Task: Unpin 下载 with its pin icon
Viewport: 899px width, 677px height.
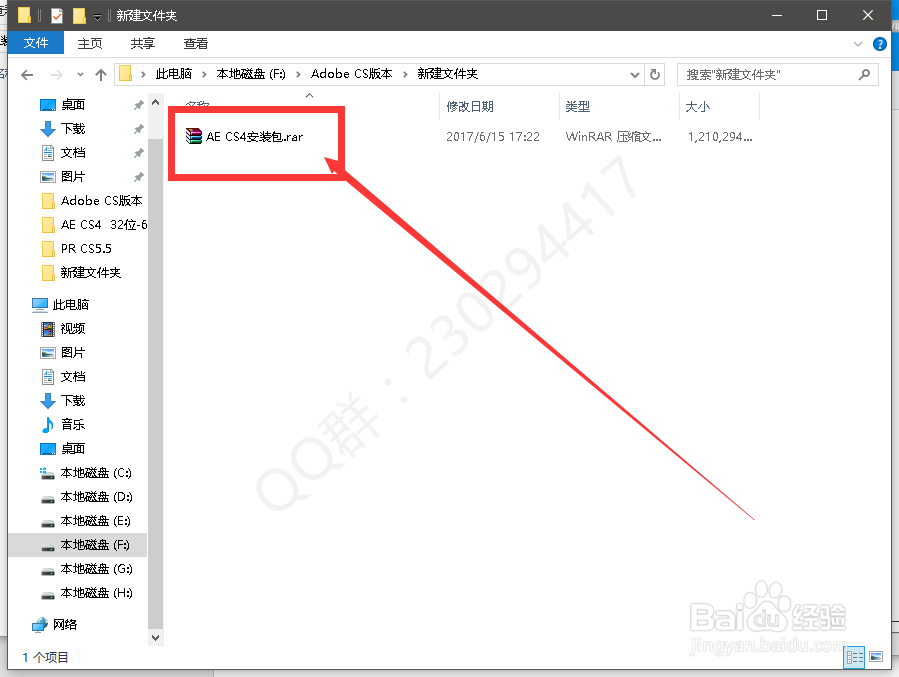Action: tap(138, 129)
